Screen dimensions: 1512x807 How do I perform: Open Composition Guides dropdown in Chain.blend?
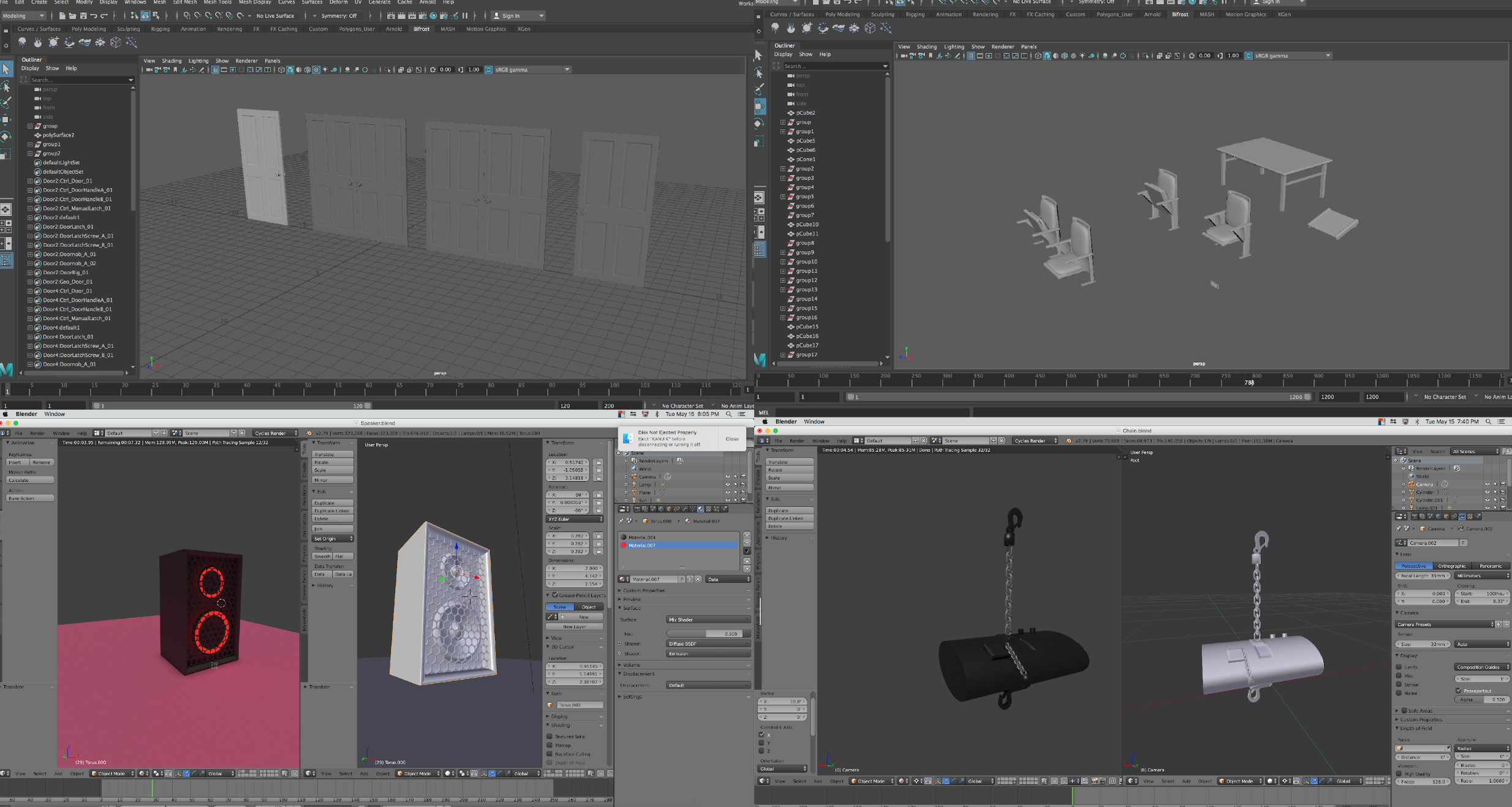(x=1481, y=667)
